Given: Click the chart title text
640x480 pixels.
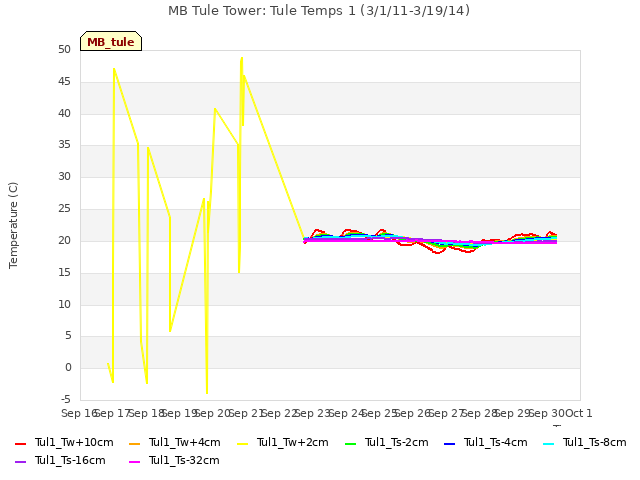Looking at the screenshot, I should pyautogui.click(x=319, y=11).
